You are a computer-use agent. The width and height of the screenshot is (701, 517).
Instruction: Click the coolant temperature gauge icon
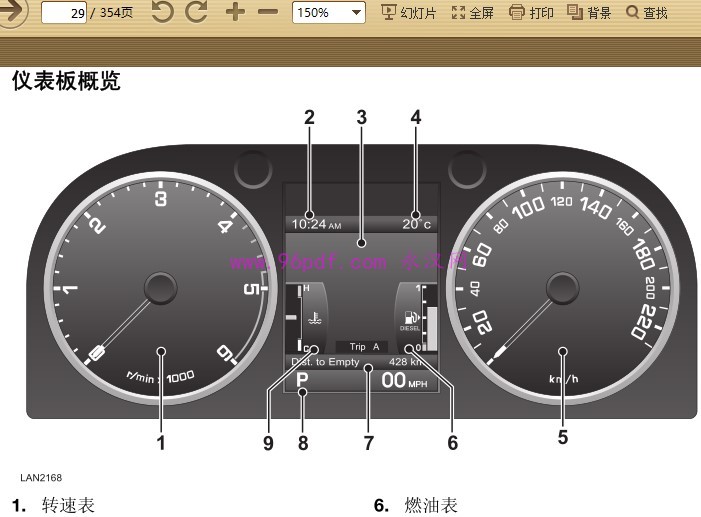316,318
